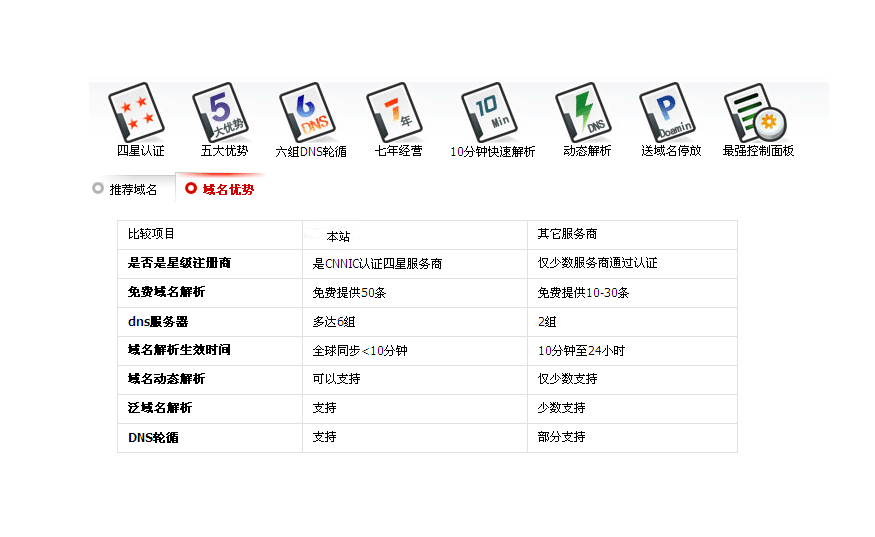Select the 域名动态解析 row label
The width and height of the screenshot is (875, 537).
point(166,379)
